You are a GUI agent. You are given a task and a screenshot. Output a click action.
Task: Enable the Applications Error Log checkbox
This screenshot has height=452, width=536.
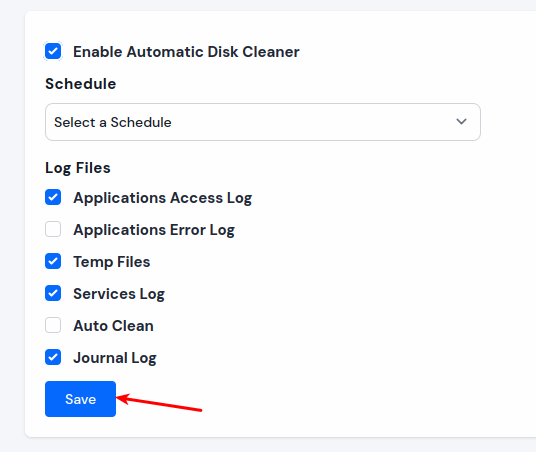(x=53, y=229)
